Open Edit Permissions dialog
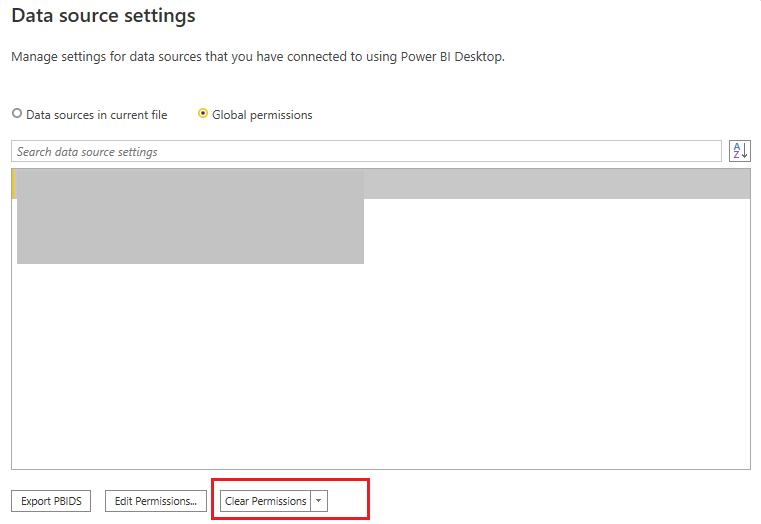This screenshot has height=524, width=761. (x=156, y=501)
